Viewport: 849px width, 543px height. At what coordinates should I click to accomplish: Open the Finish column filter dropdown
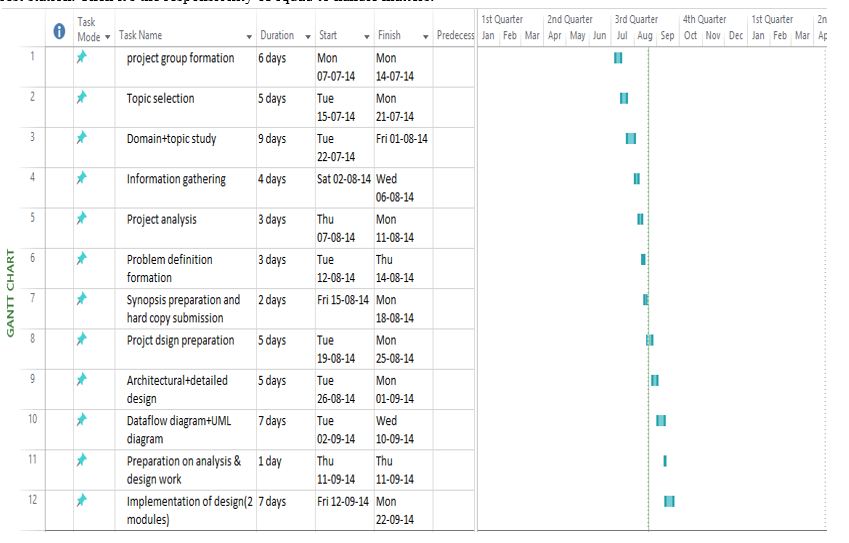(x=426, y=37)
